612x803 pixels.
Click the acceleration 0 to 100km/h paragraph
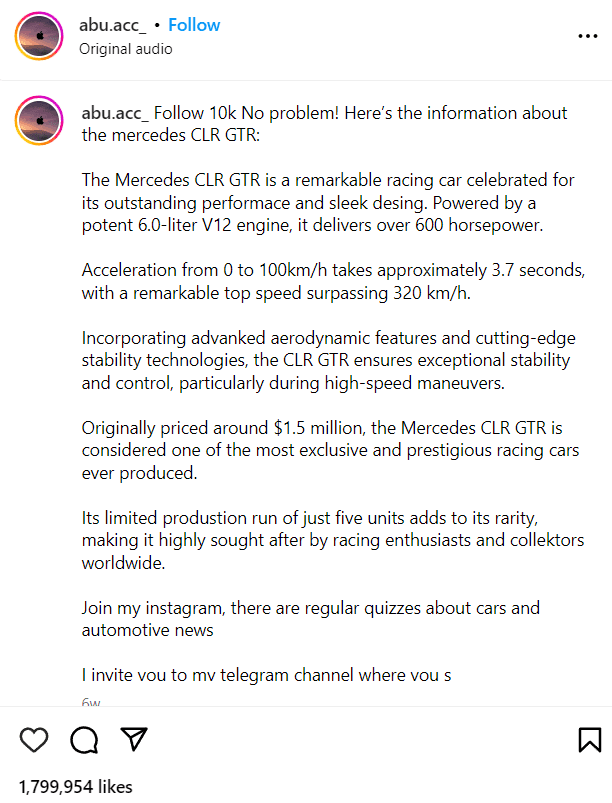332,282
